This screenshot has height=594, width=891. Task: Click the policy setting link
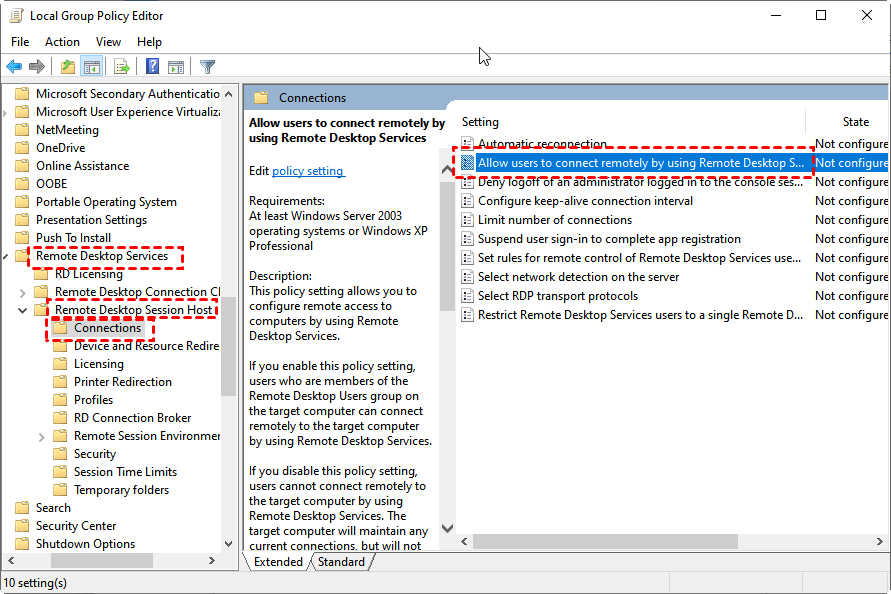308,171
